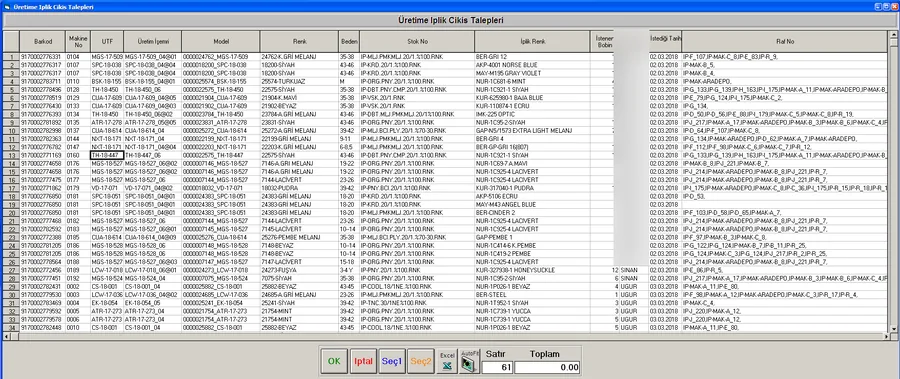Click size cell 3-4 Y in row 27
Viewport: 900px width, 379px height.
349,270
